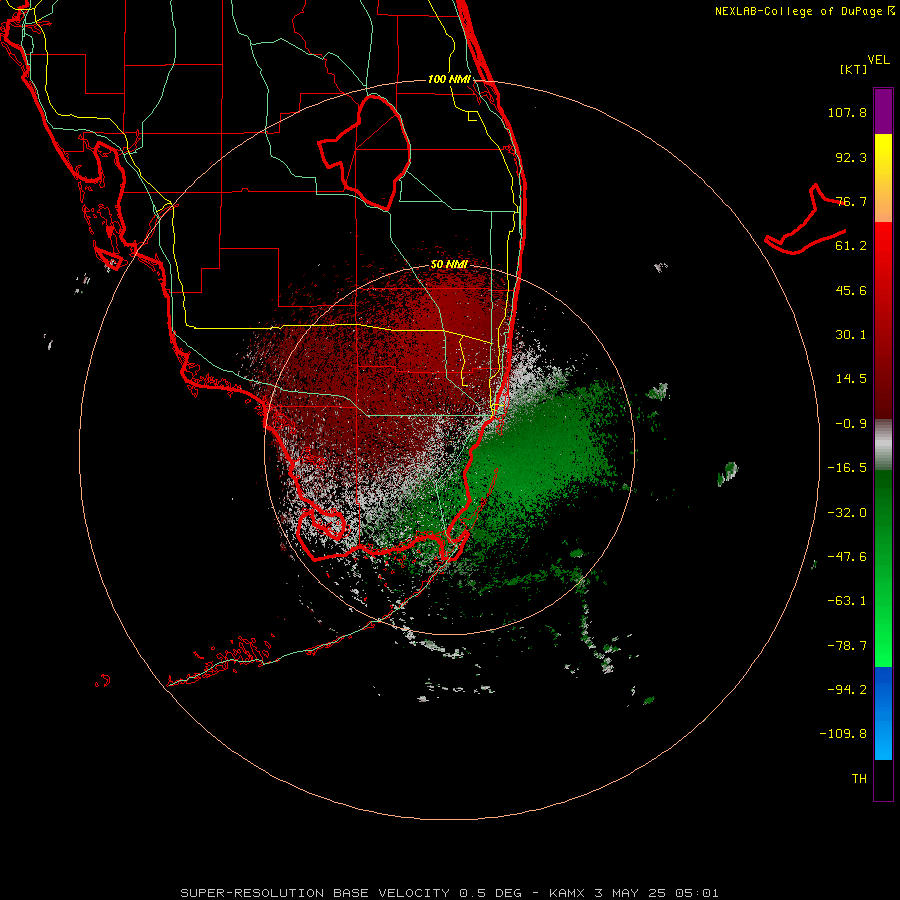
Task: Select the 76.7 legend value
Action: click(x=851, y=201)
